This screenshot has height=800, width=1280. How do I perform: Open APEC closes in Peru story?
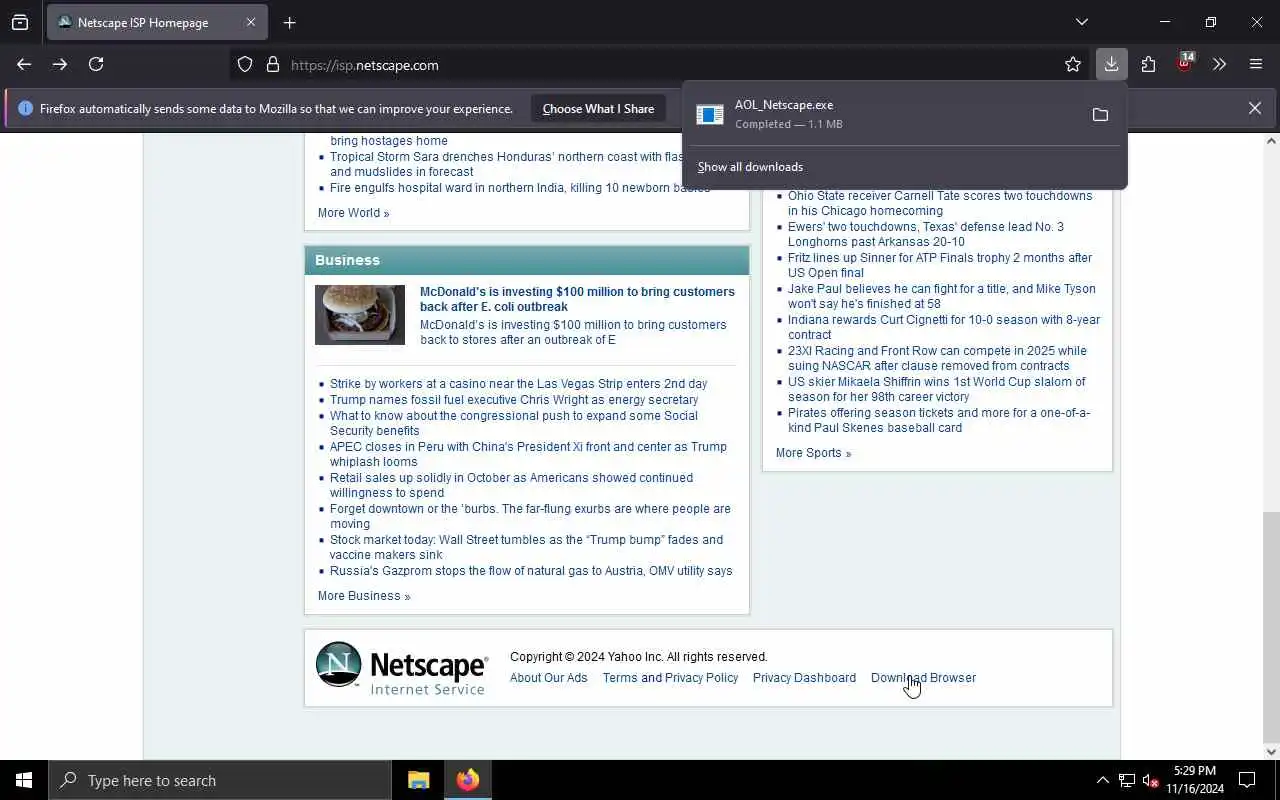528,454
